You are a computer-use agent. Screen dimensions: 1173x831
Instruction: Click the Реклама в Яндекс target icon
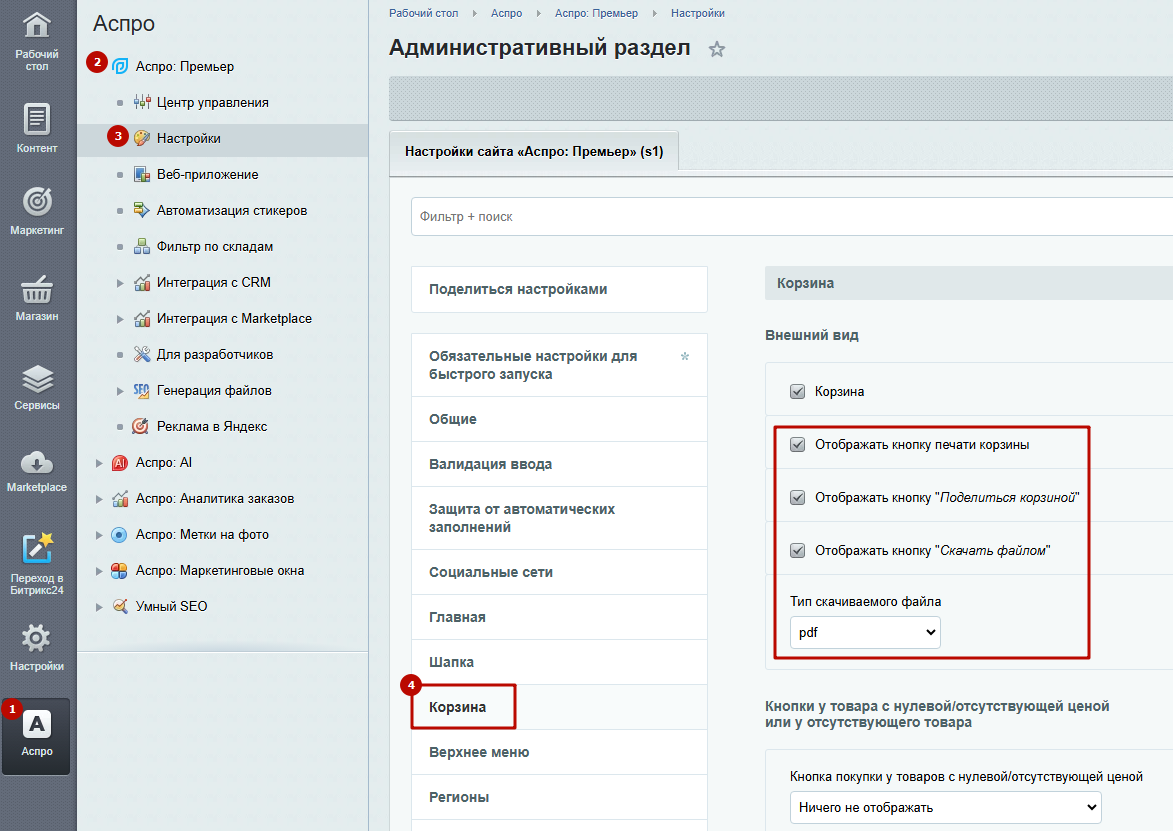point(140,426)
